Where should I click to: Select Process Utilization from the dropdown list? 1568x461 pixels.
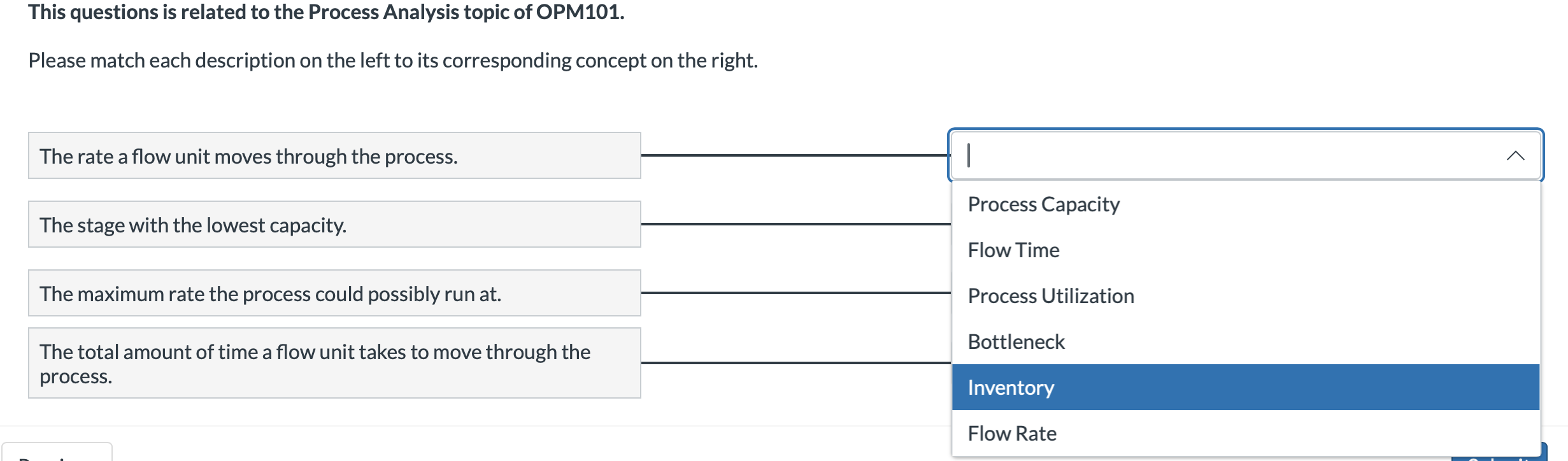[1050, 295]
